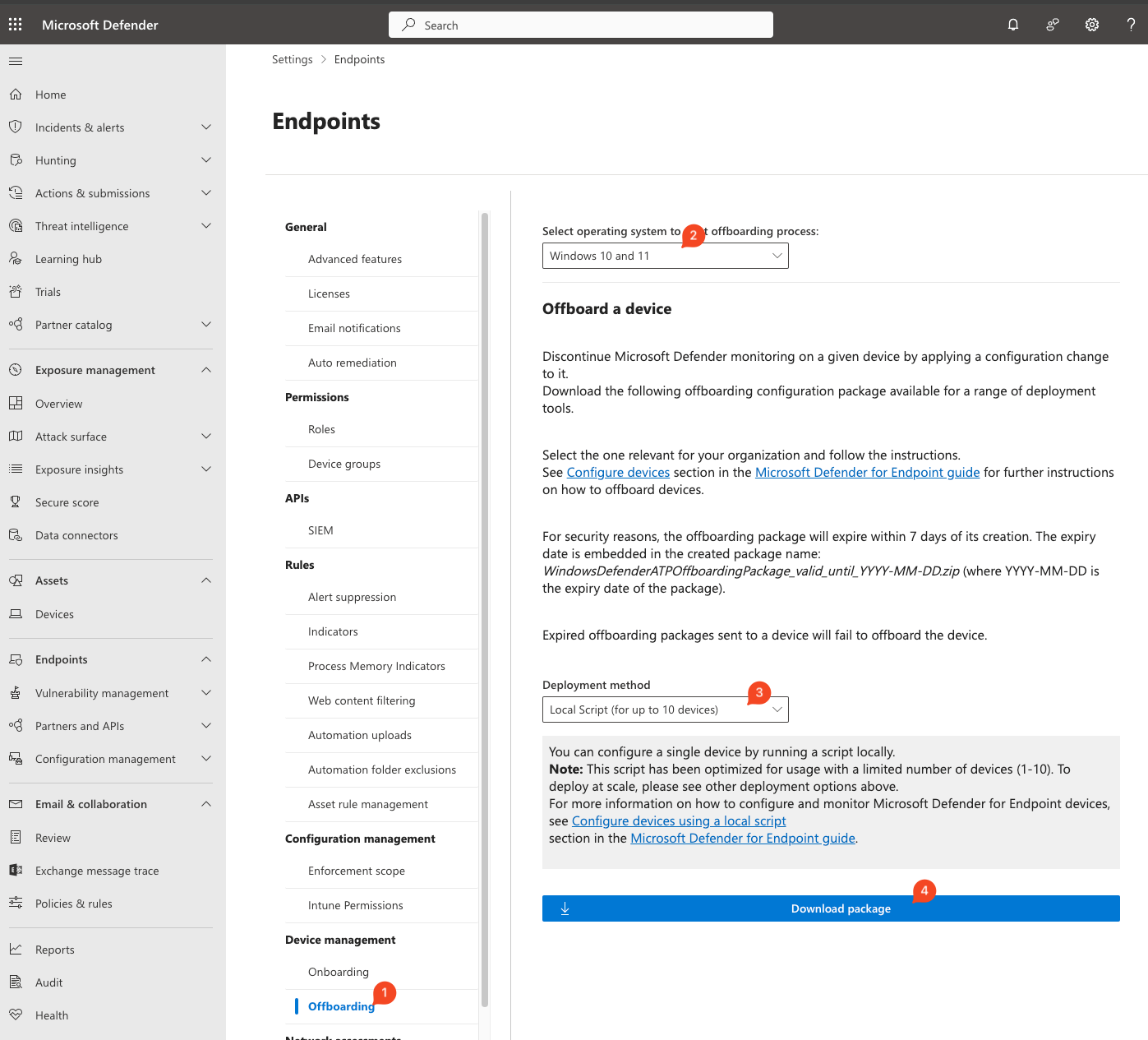Select the Audit sidebar icon
The height and width of the screenshot is (1040, 1148).
[x=16, y=982]
